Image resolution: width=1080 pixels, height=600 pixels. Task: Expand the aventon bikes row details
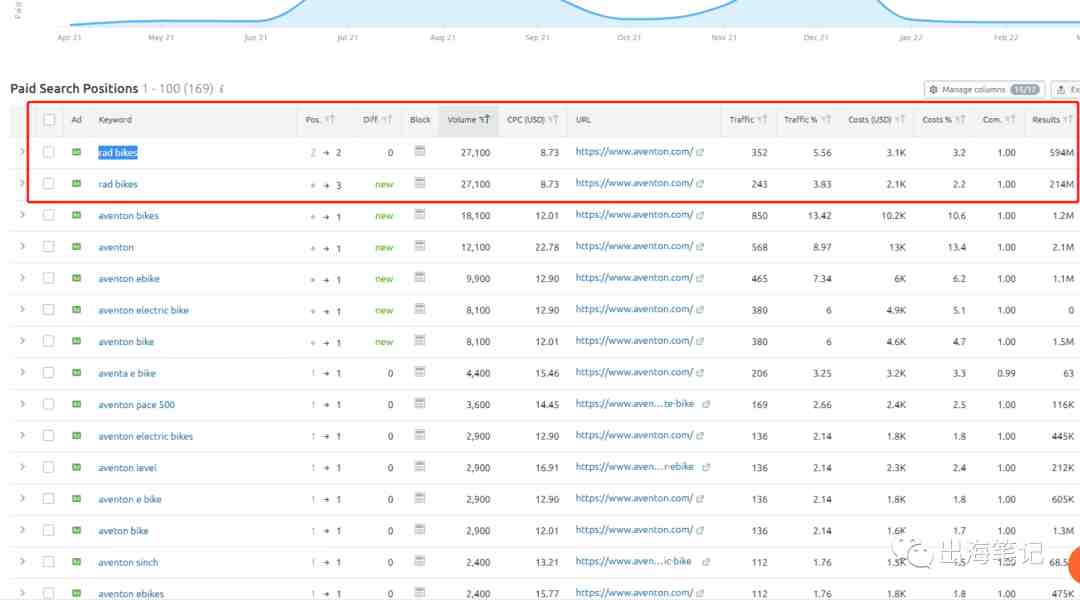[22, 215]
